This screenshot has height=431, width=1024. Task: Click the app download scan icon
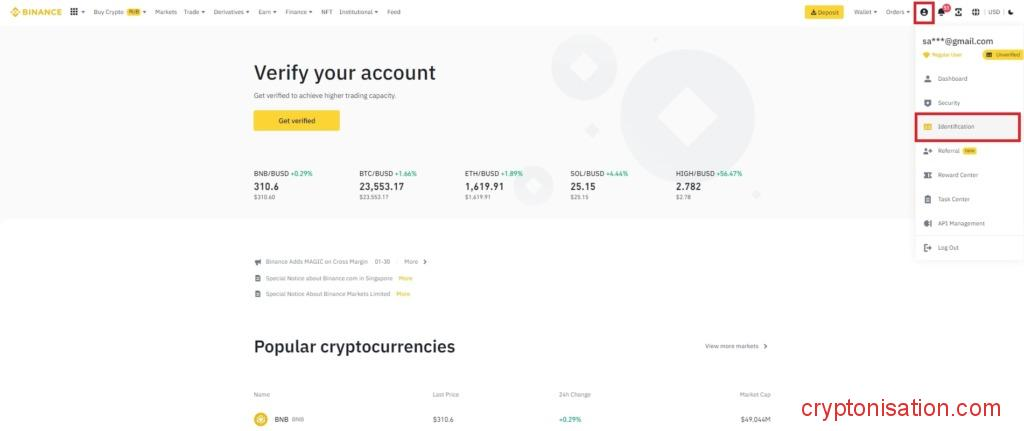pos(958,12)
